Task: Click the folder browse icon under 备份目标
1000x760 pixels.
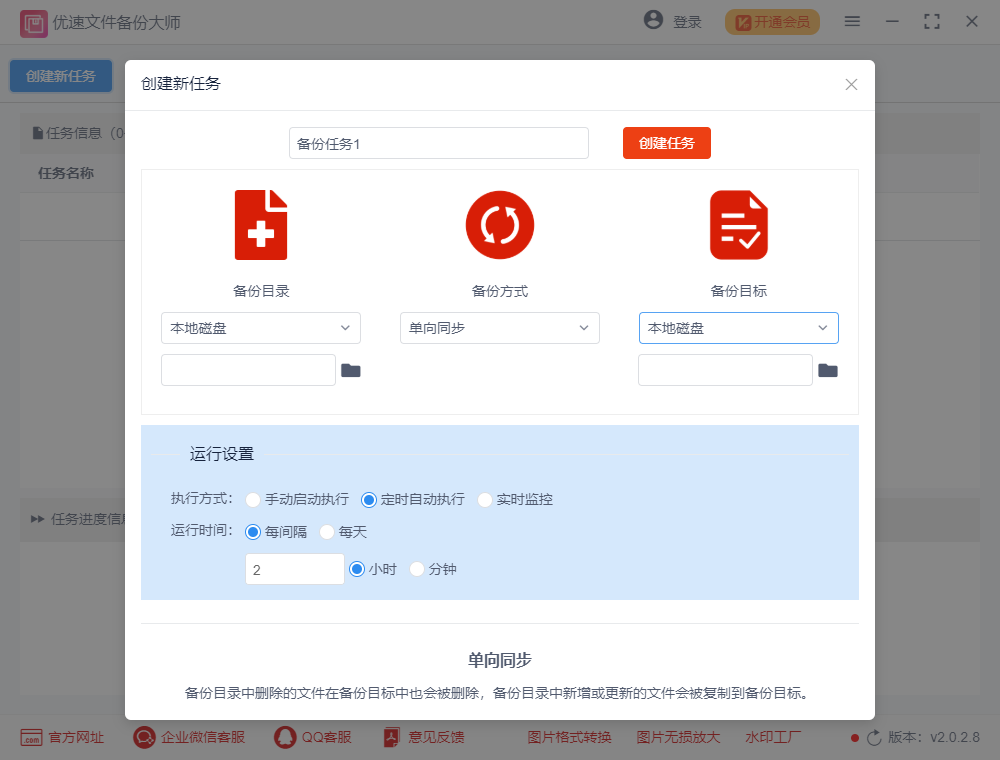Action: 828,369
